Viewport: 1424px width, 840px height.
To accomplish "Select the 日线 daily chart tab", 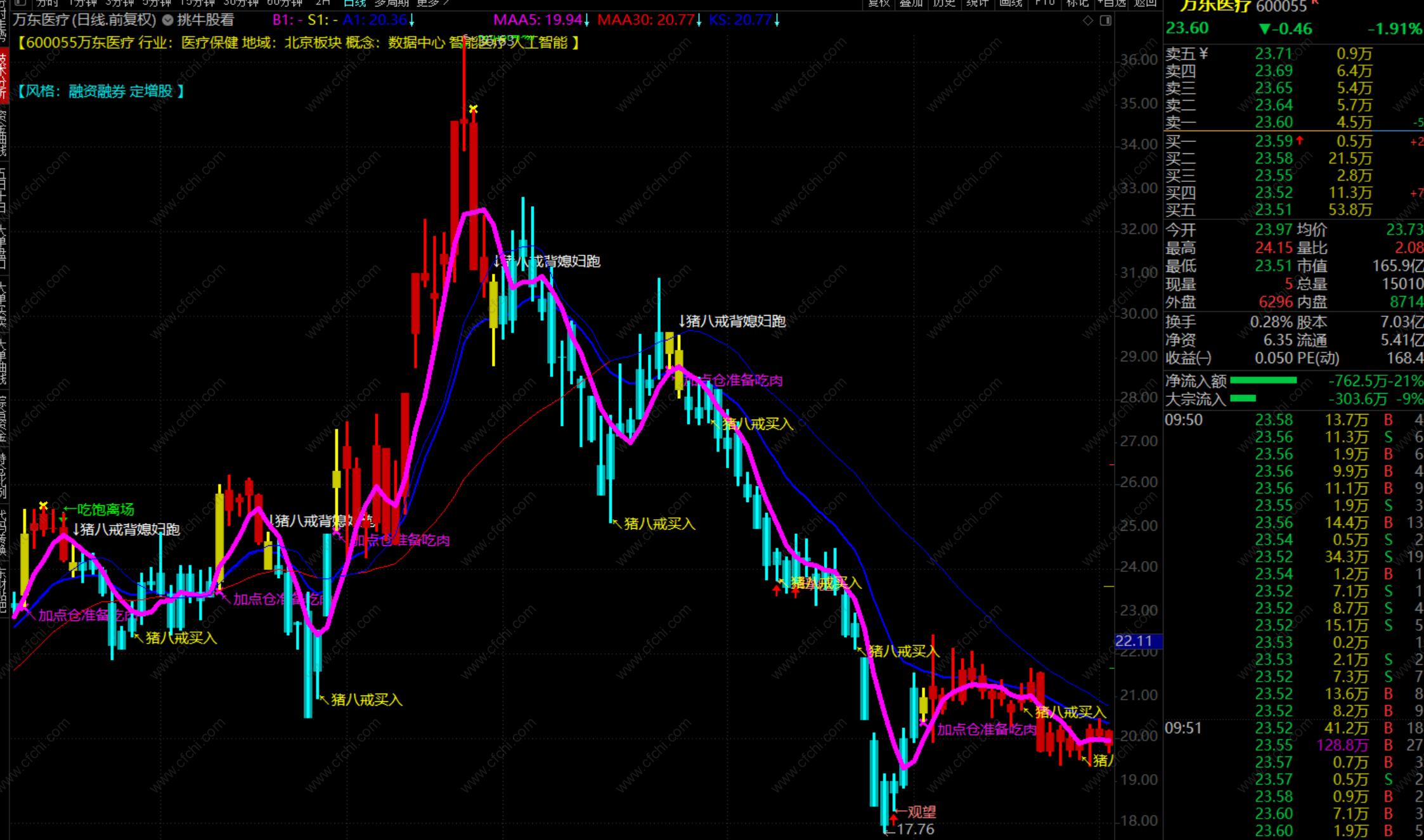I will coord(355,3).
